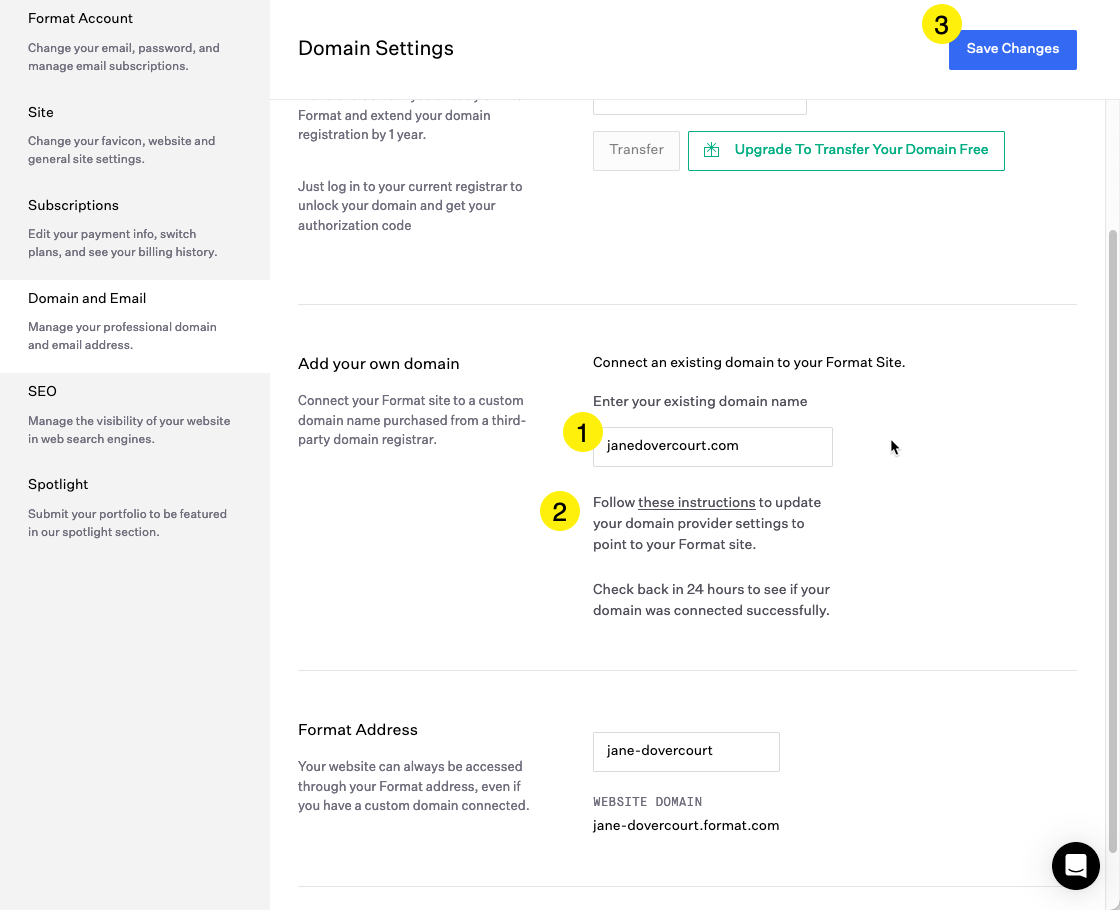Focus the existing domain name field
Image resolution: width=1120 pixels, height=910 pixels.
click(x=712, y=446)
